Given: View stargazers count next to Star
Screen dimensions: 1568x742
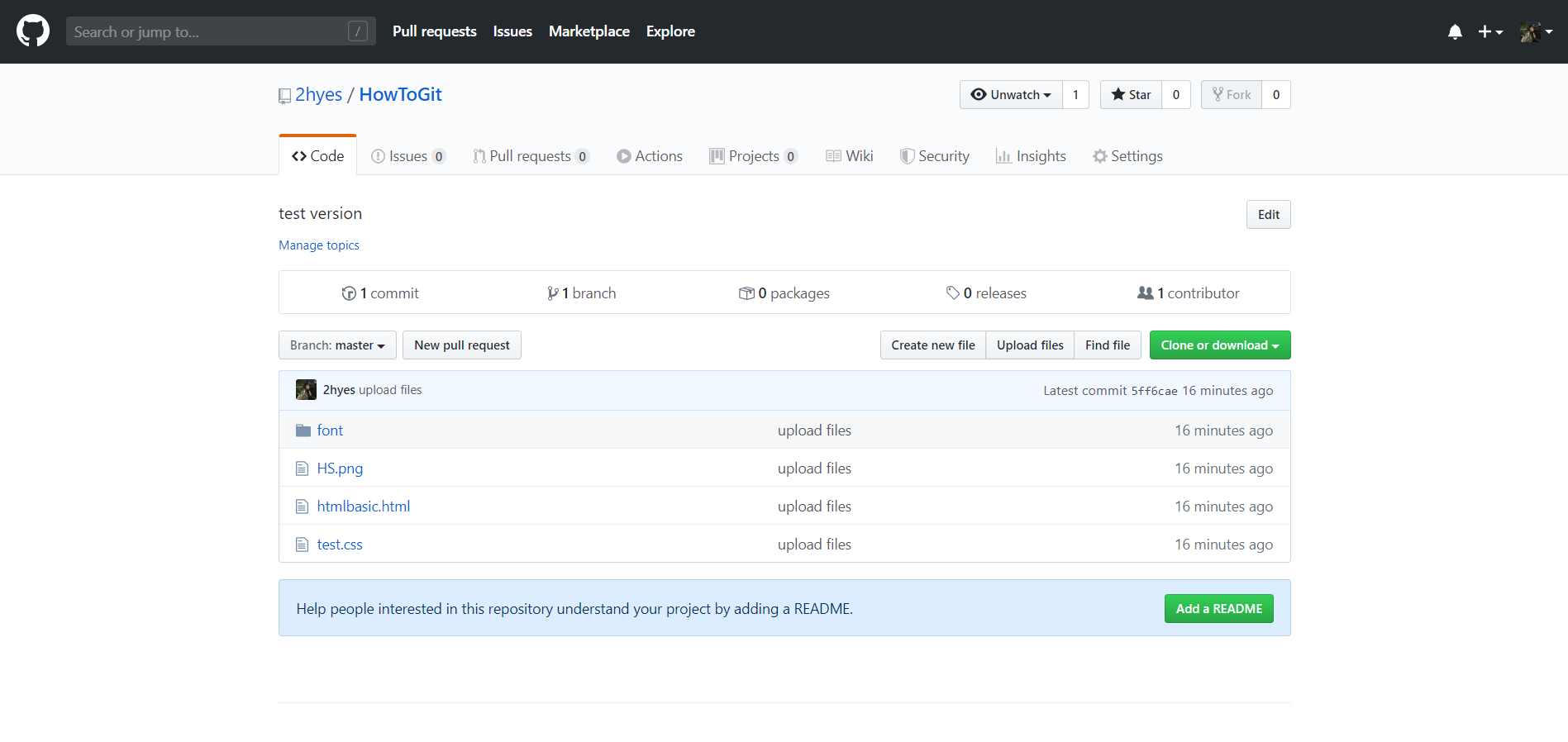Looking at the screenshot, I should (1176, 94).
